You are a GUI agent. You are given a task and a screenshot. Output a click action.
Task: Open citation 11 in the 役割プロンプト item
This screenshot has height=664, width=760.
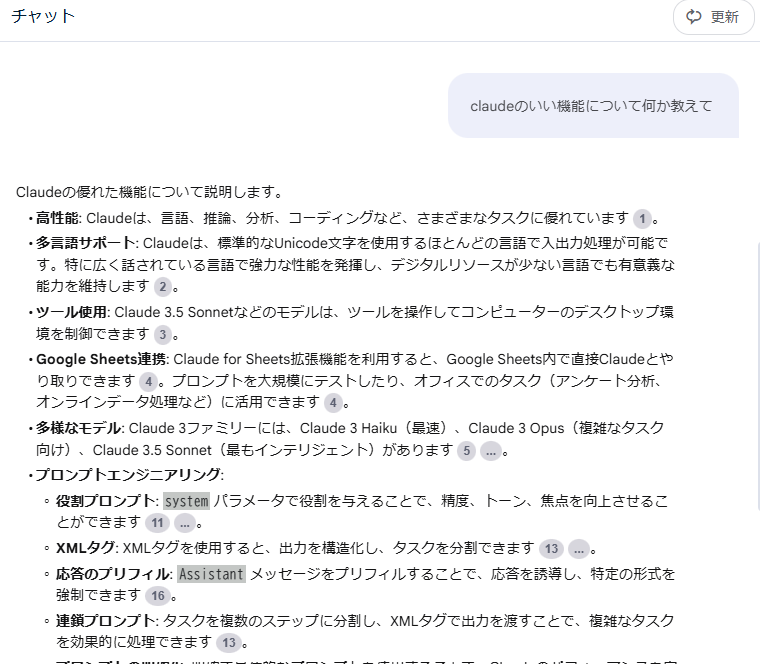[158, 523]
